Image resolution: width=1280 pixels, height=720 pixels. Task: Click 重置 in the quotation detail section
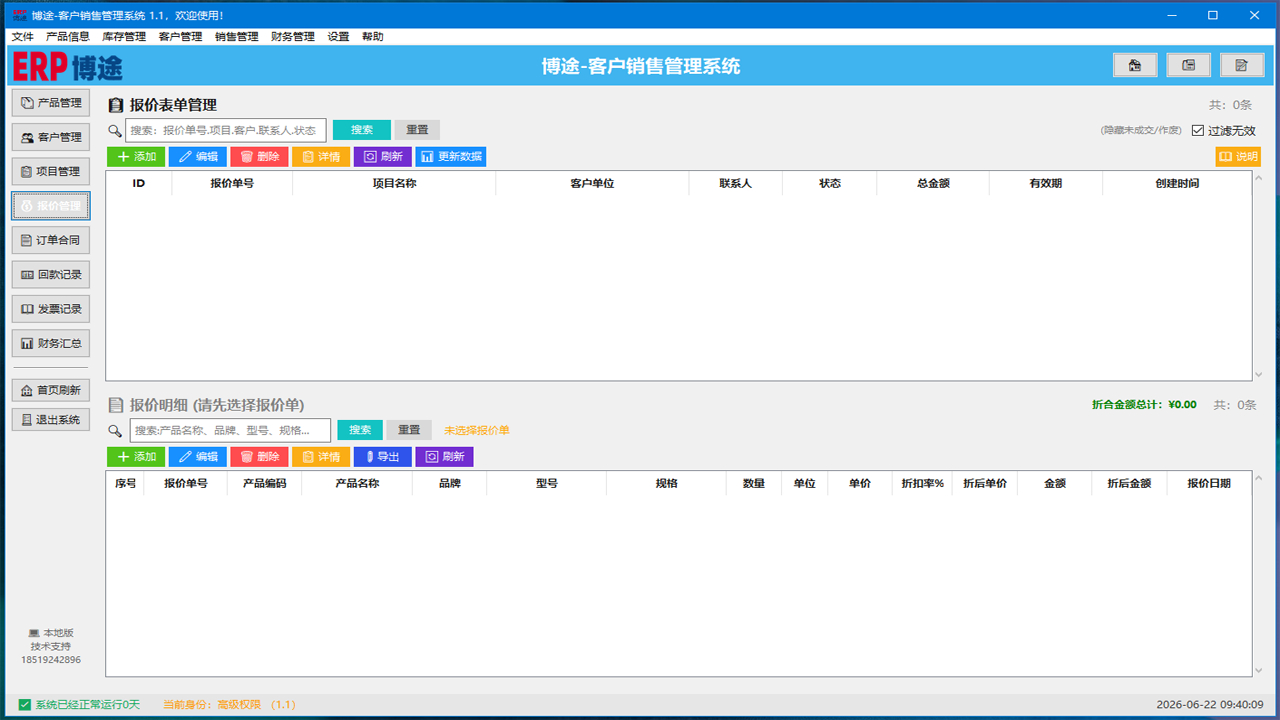tap(409, 430)
